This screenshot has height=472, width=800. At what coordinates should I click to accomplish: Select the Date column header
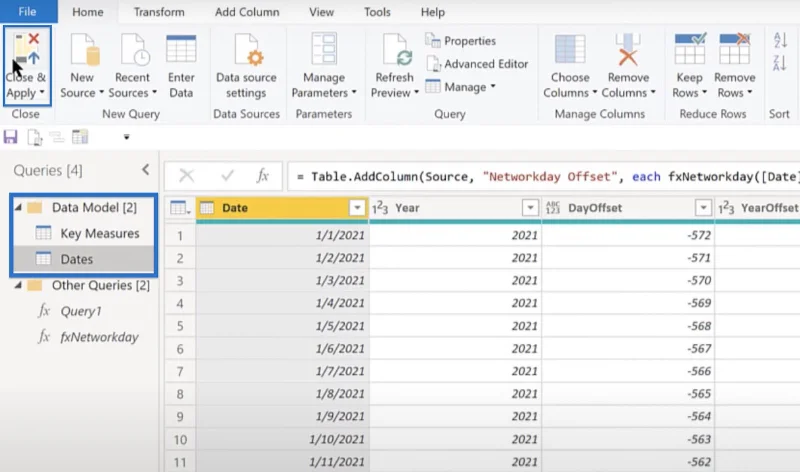(282, 208)
